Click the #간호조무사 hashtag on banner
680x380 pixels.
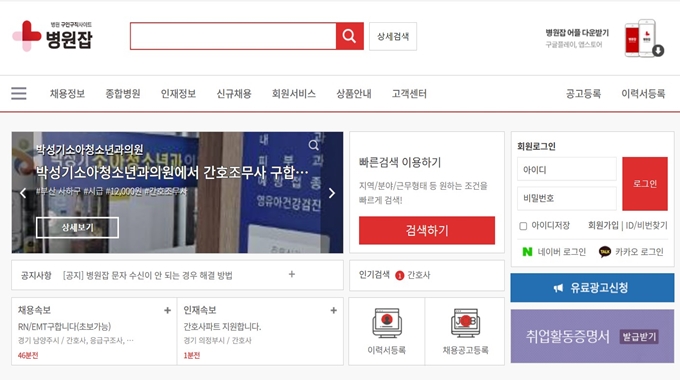[x=166, y=191]
